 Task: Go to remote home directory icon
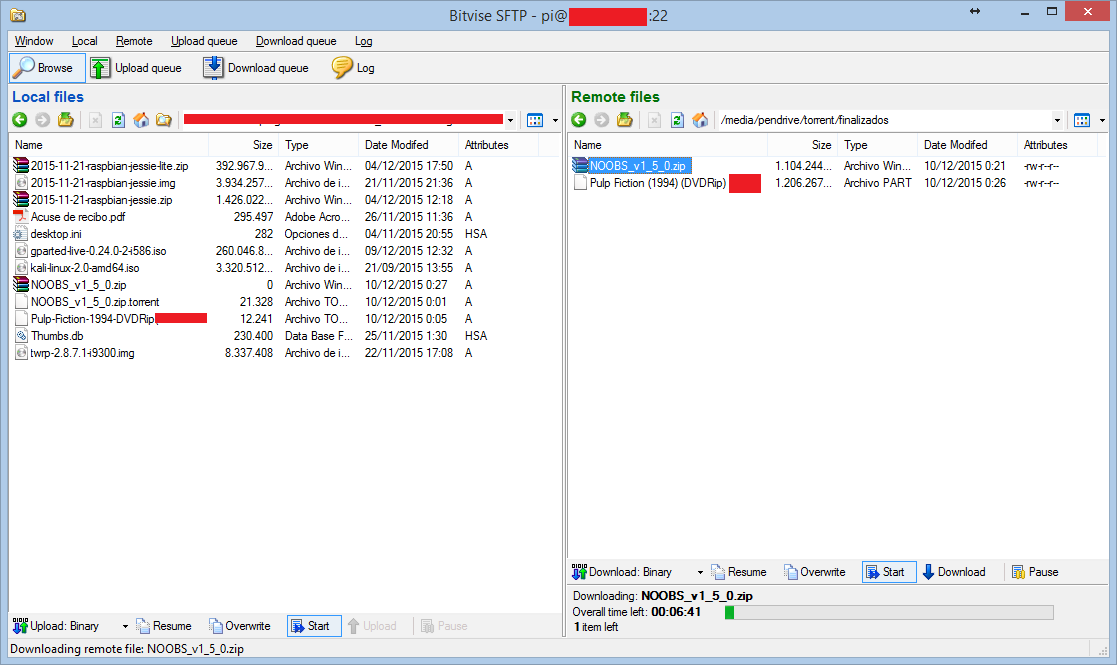(x=700, y=120)
